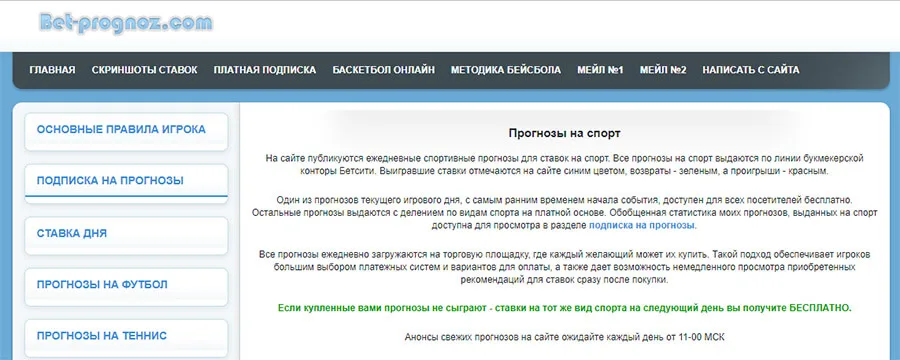The image size is (900, 360).
Task: Open БАСКЕТБОЛ ОНЛАЙН menu item
Action: (383, 70)
